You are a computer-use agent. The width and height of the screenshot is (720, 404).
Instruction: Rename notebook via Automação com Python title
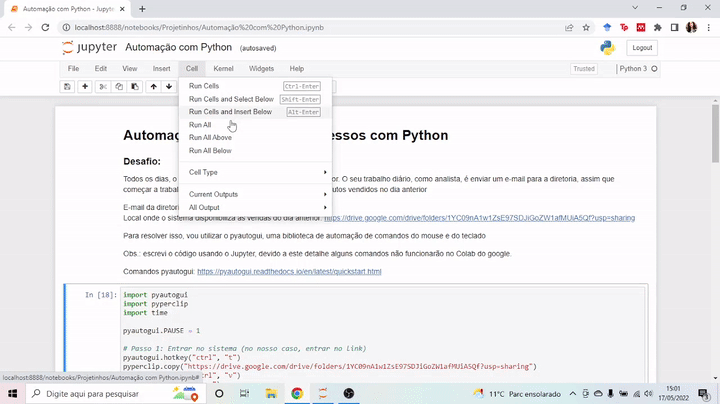tap(179, 47)
